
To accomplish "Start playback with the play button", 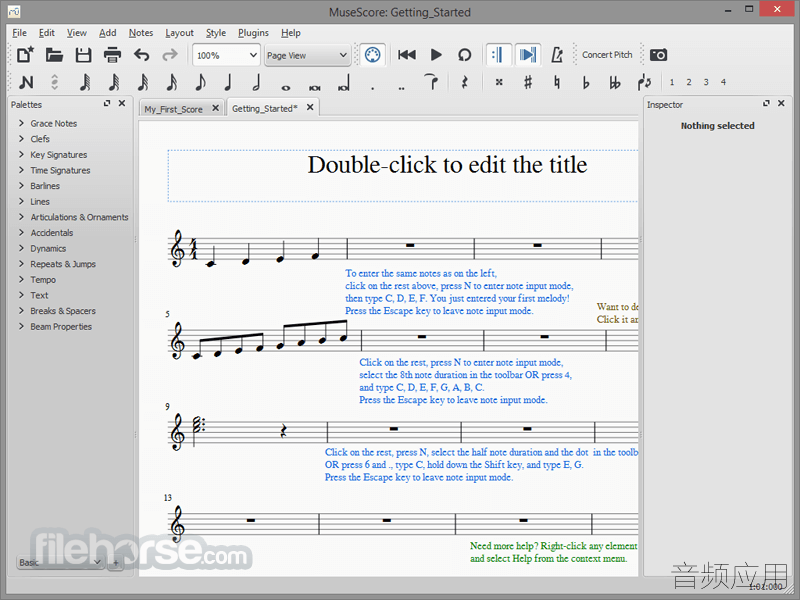I will (x=436, y=55).
